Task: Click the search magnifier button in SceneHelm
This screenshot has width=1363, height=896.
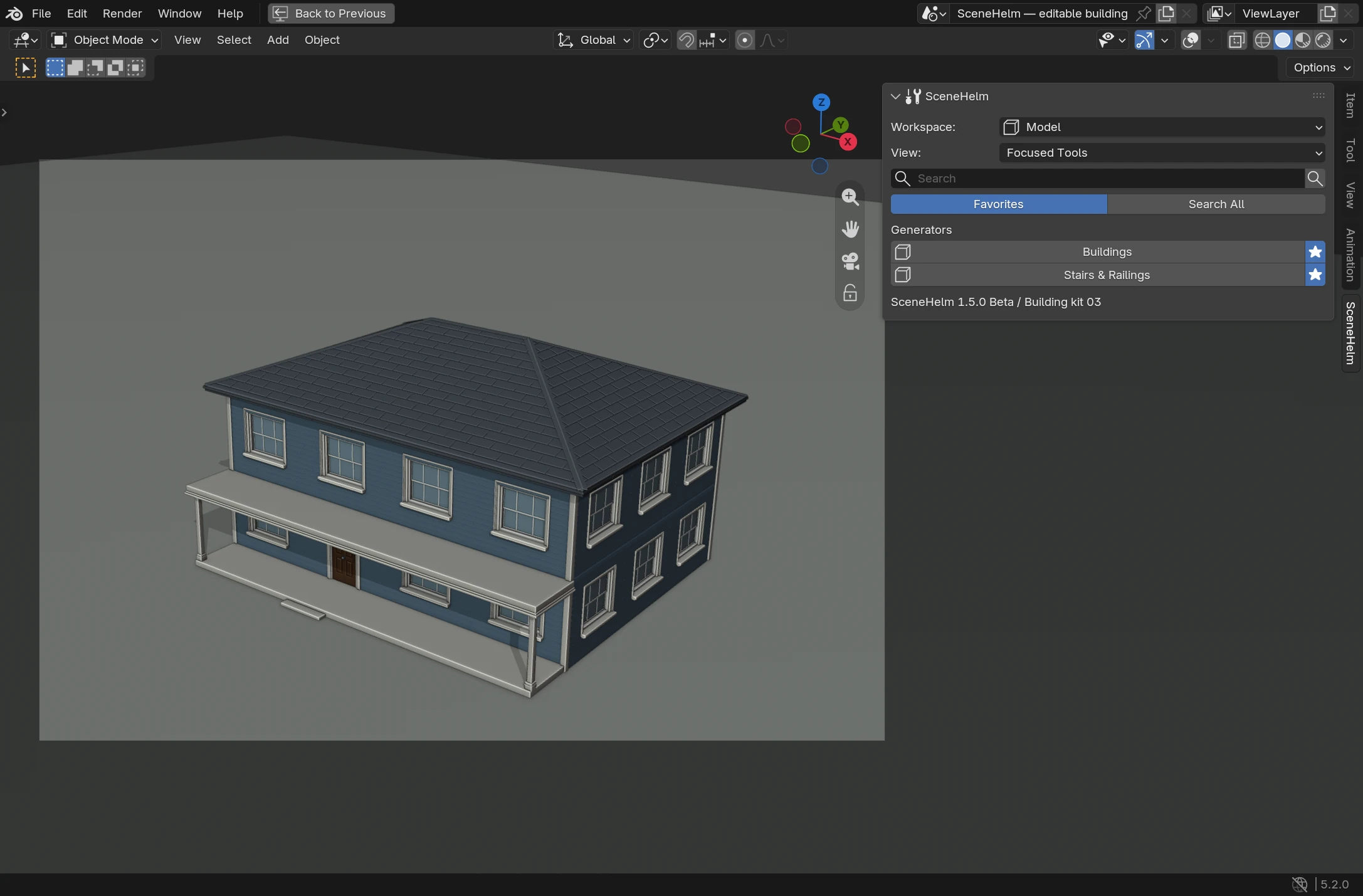Action: click(1315, 178)
